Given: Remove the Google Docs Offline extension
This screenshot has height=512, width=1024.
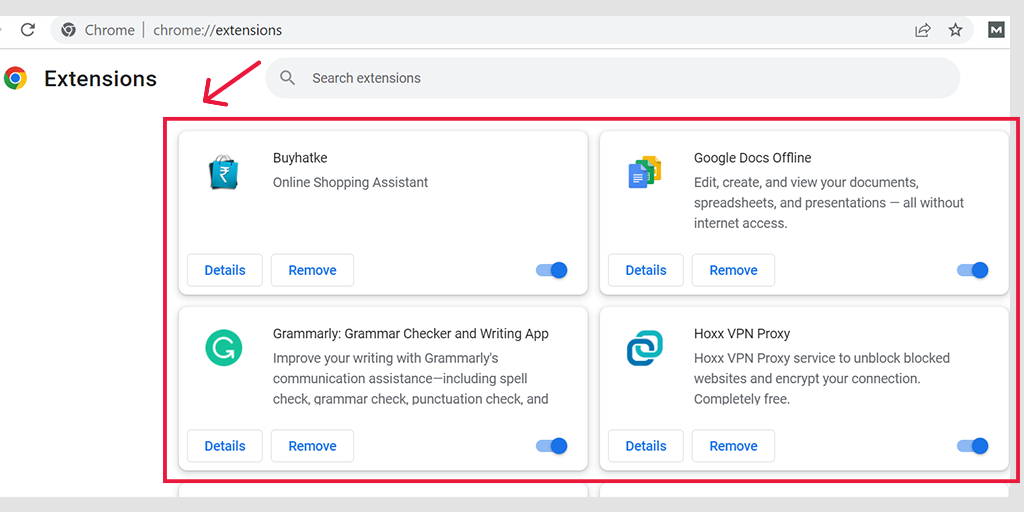Looking at the screenshot, I should coord(733,270).
